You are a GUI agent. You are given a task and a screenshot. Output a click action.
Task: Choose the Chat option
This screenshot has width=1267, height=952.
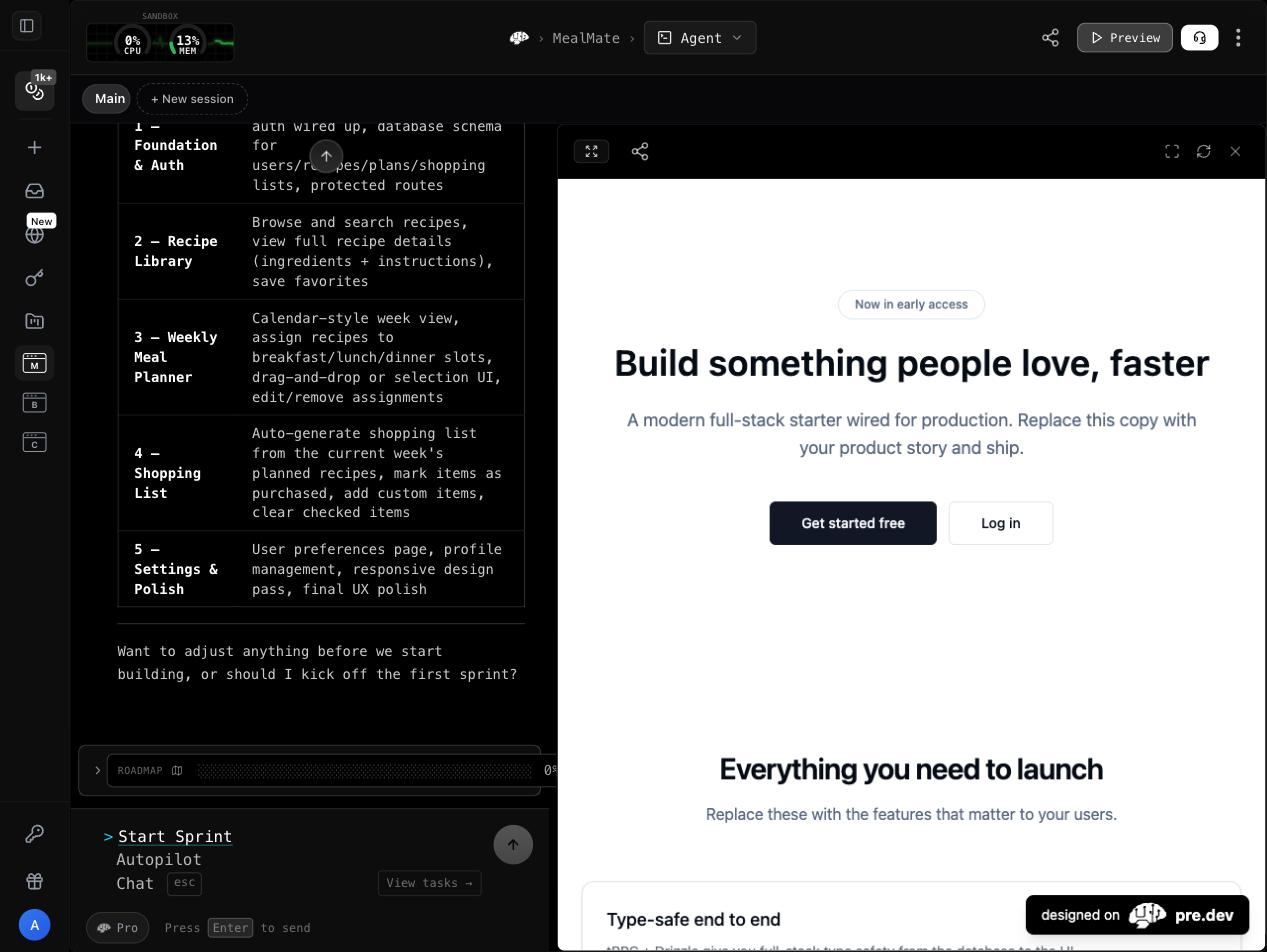(135, 884)
